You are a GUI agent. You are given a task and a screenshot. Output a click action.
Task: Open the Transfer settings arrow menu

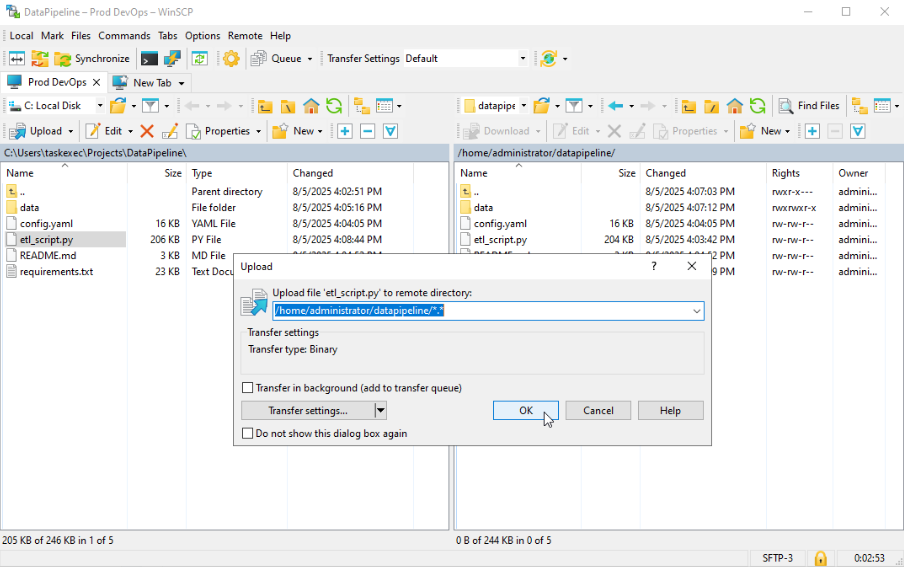click(x=380, y=411)
